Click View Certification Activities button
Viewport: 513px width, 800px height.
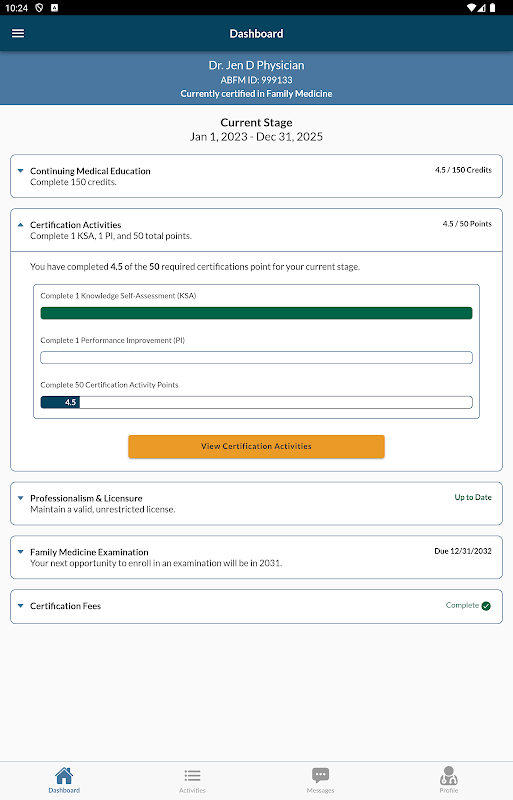pos(256,446)
